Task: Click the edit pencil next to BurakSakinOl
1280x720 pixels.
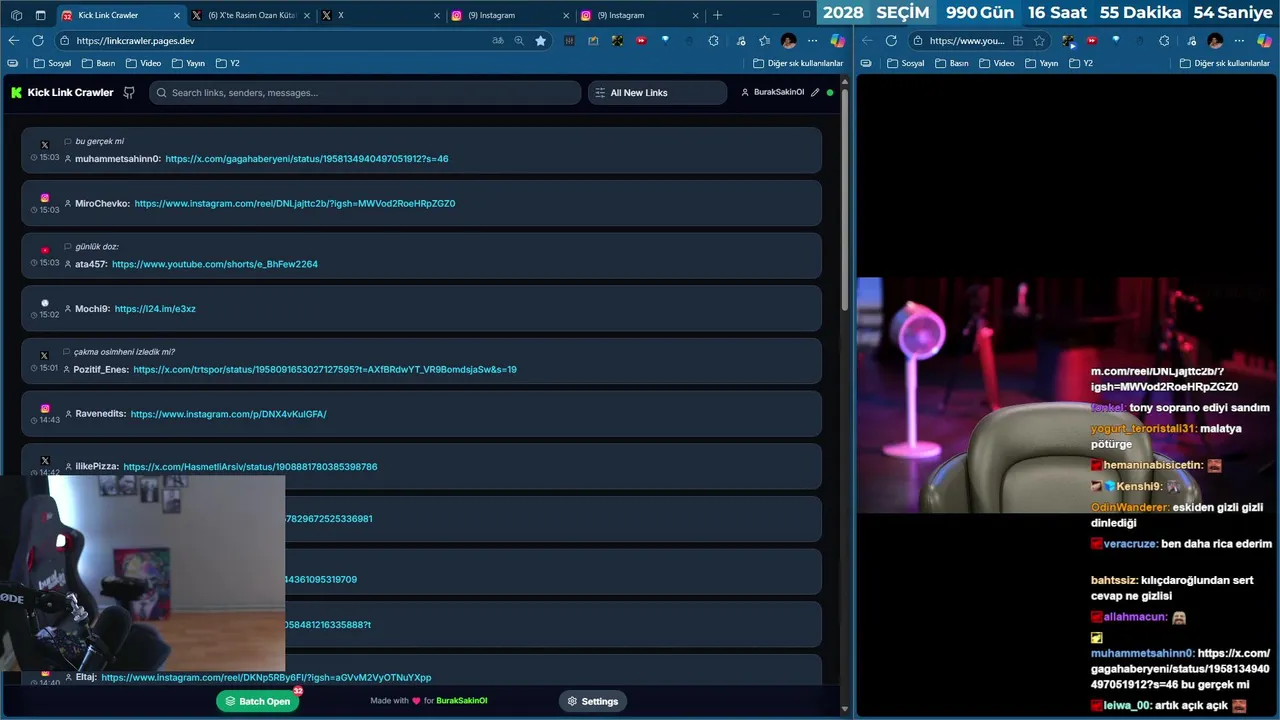Action: tap(815, 92)
